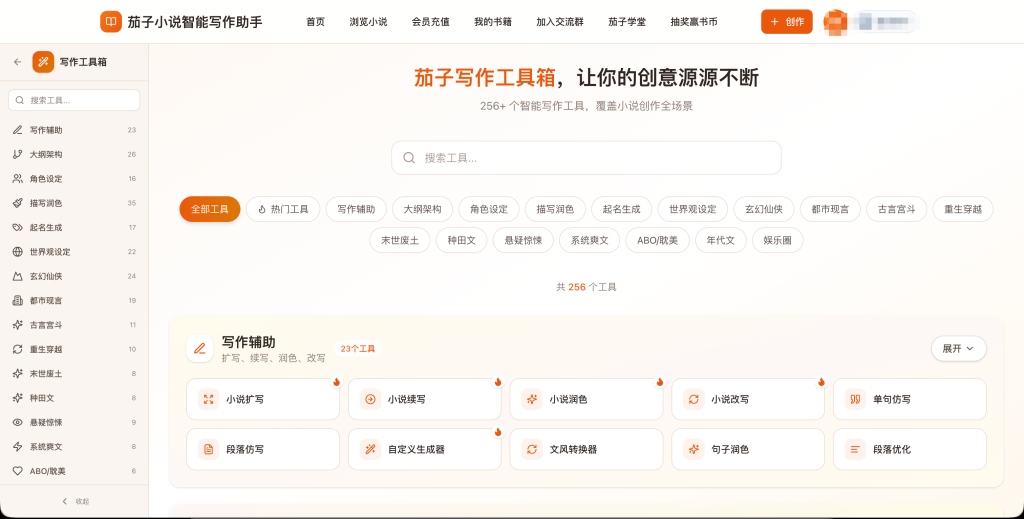The width and height of the screenshot is (1024, 519).
Task: Select the 全部工具 filter chip
Action: coord(210,209)
